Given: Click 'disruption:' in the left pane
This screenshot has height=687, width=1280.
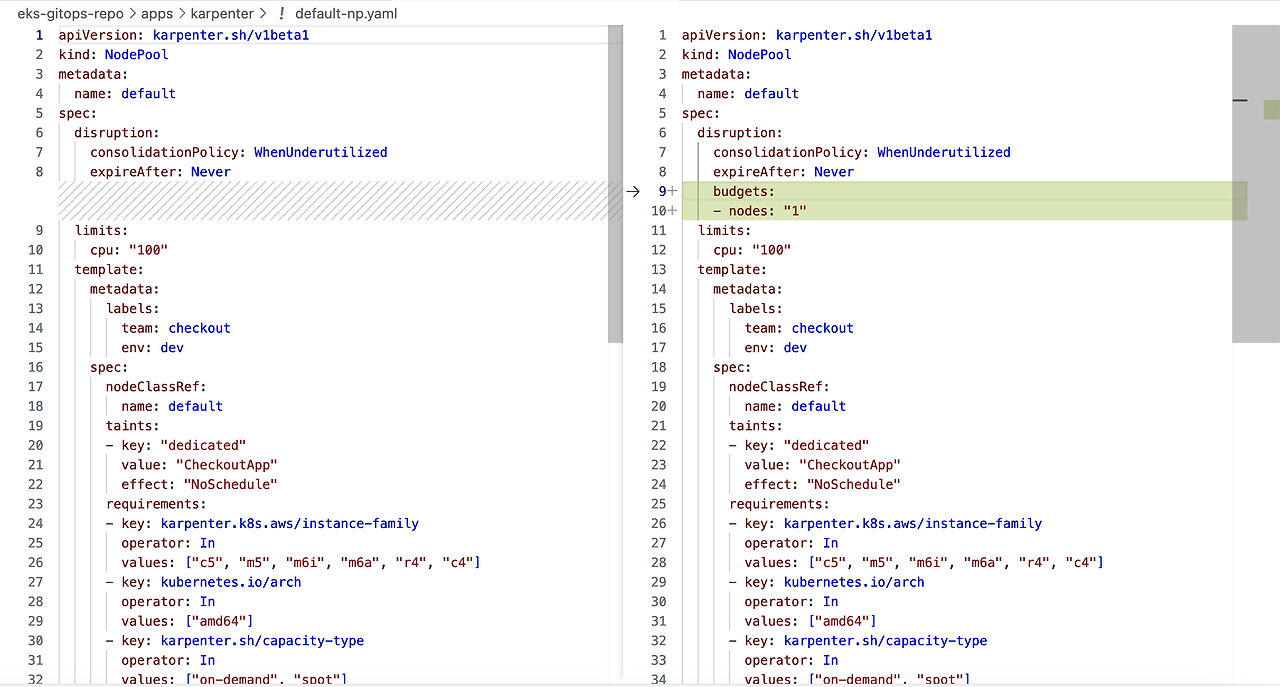Looking at the screenshot, I should 117,133.
